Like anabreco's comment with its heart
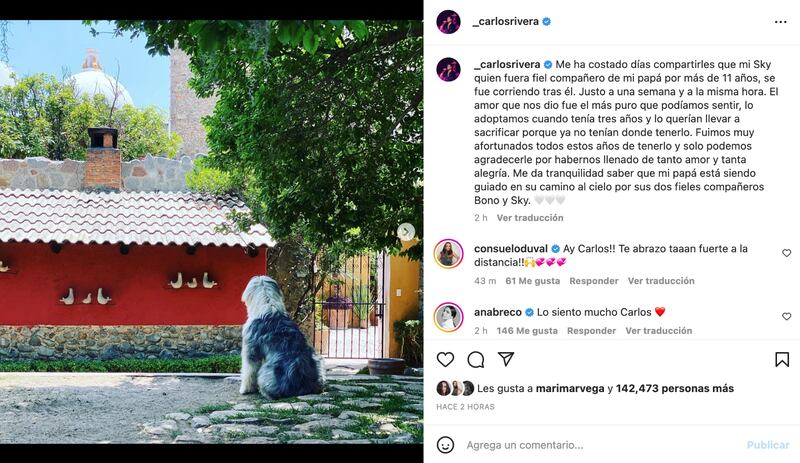The height and width of the screenshot is (463, 800). pyautogui.click(x=787, y=316)
